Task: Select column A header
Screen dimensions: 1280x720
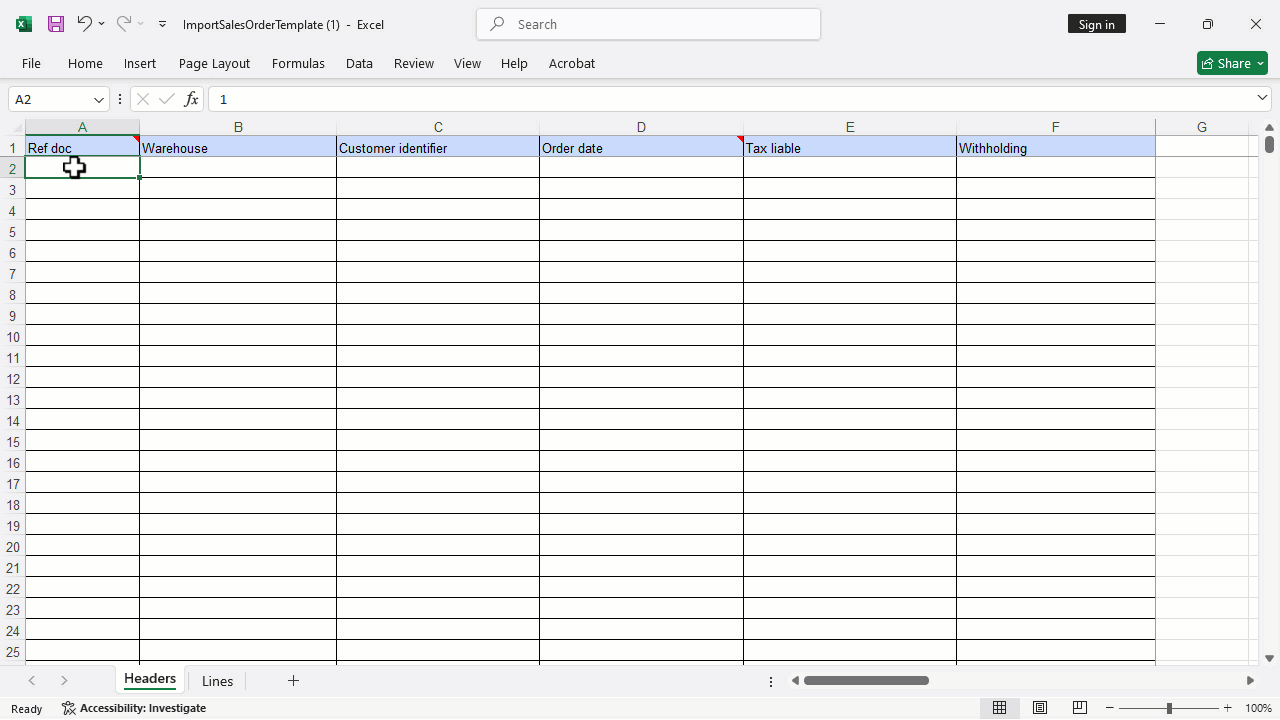Action: [x=82, y=127]
